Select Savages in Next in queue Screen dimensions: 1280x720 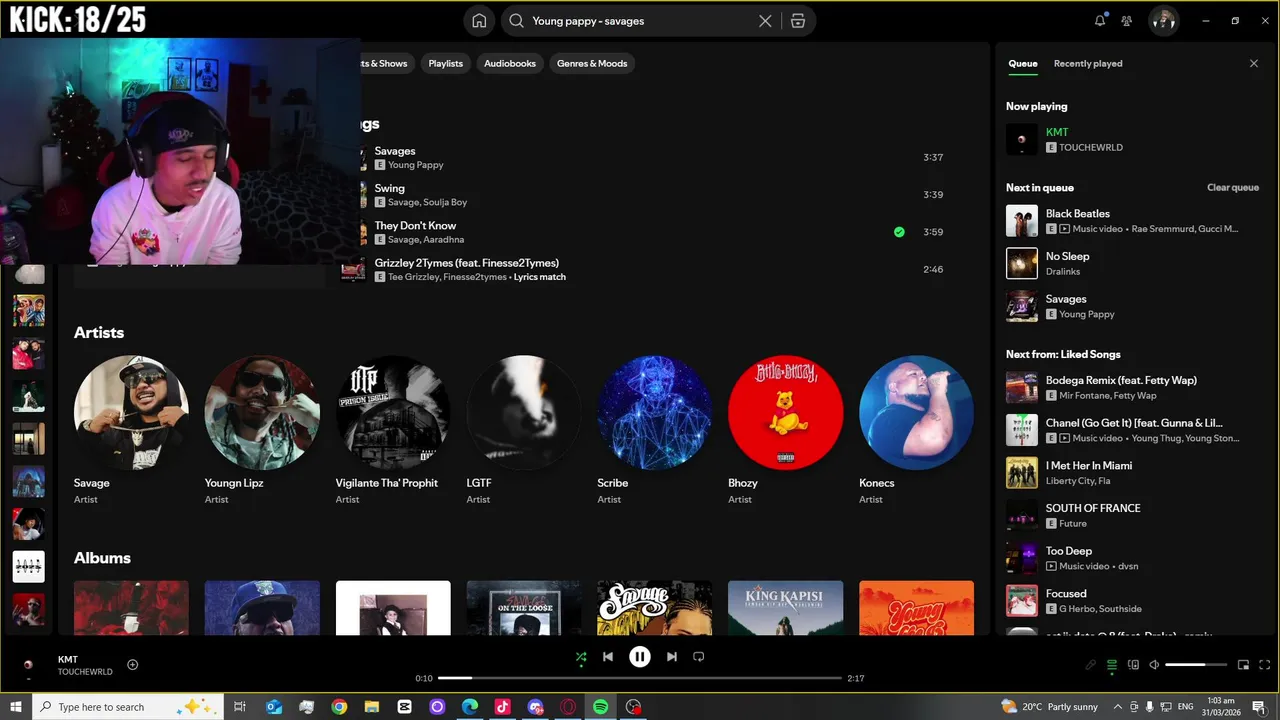click(1133, 306)
